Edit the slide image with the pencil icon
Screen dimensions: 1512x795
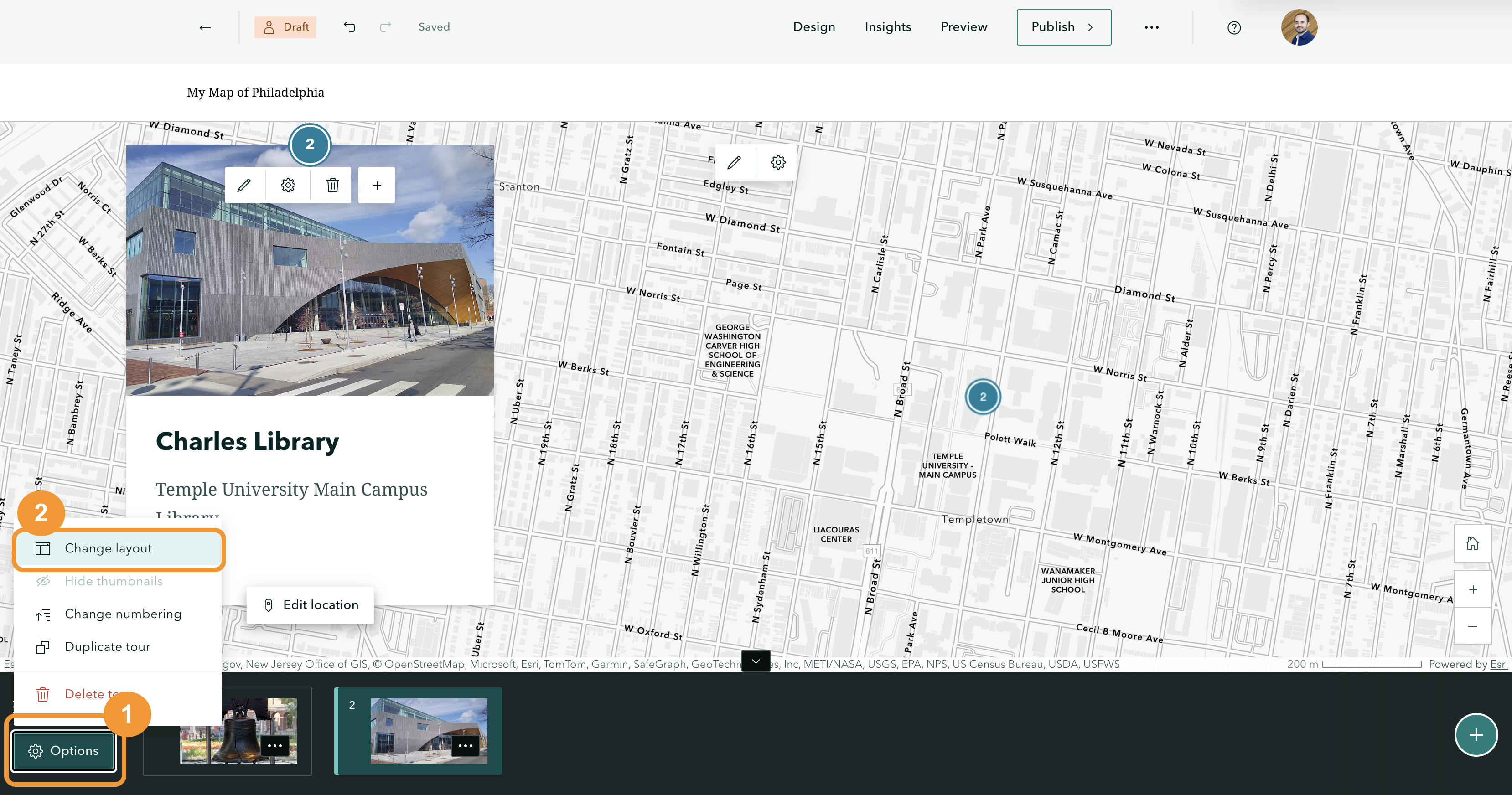coord(244,186)
